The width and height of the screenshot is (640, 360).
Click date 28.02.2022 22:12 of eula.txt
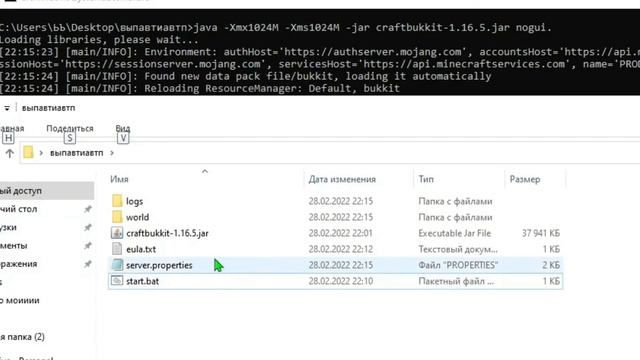(x=340, y=249)
